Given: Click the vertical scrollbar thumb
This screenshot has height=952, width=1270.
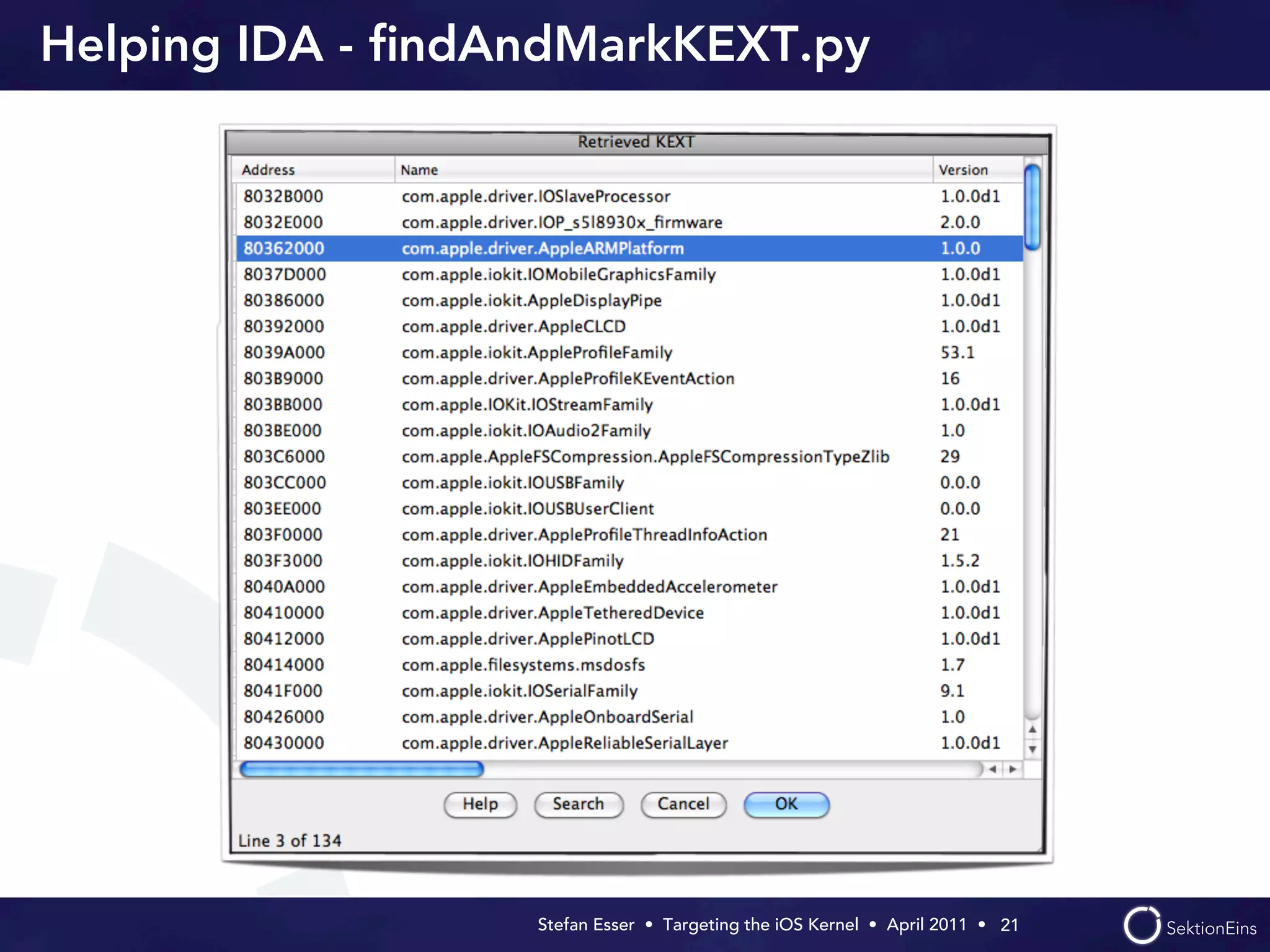Looking at the screenshot, I should click(x=1032, y=207).
